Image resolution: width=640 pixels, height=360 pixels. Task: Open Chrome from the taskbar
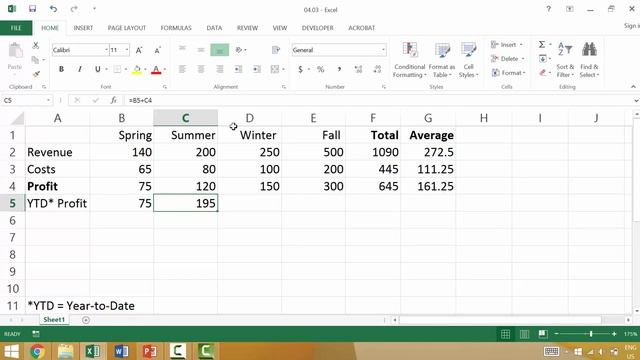click(x=37, y=351)
